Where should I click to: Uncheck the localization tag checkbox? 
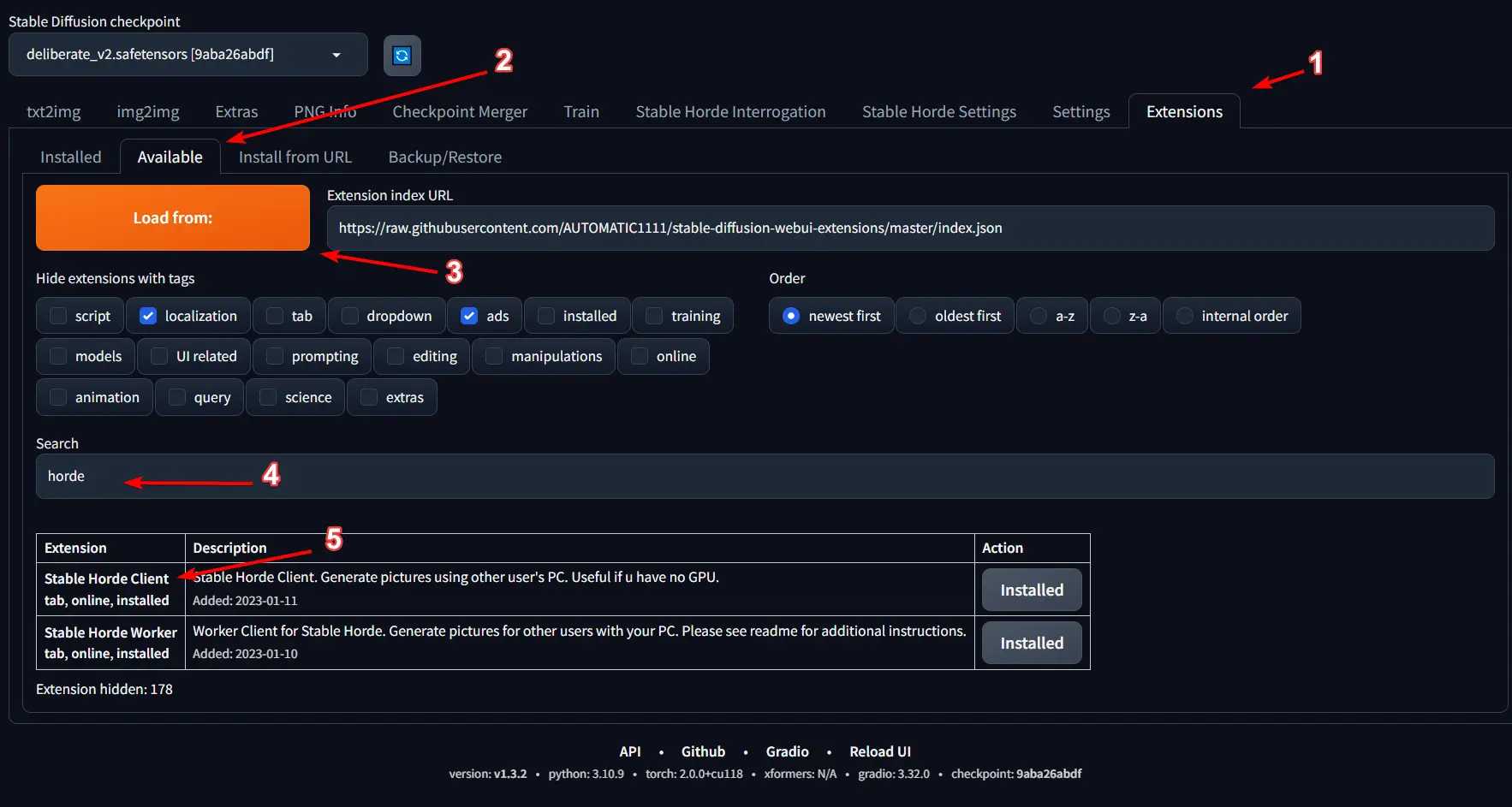click(148, 316)
